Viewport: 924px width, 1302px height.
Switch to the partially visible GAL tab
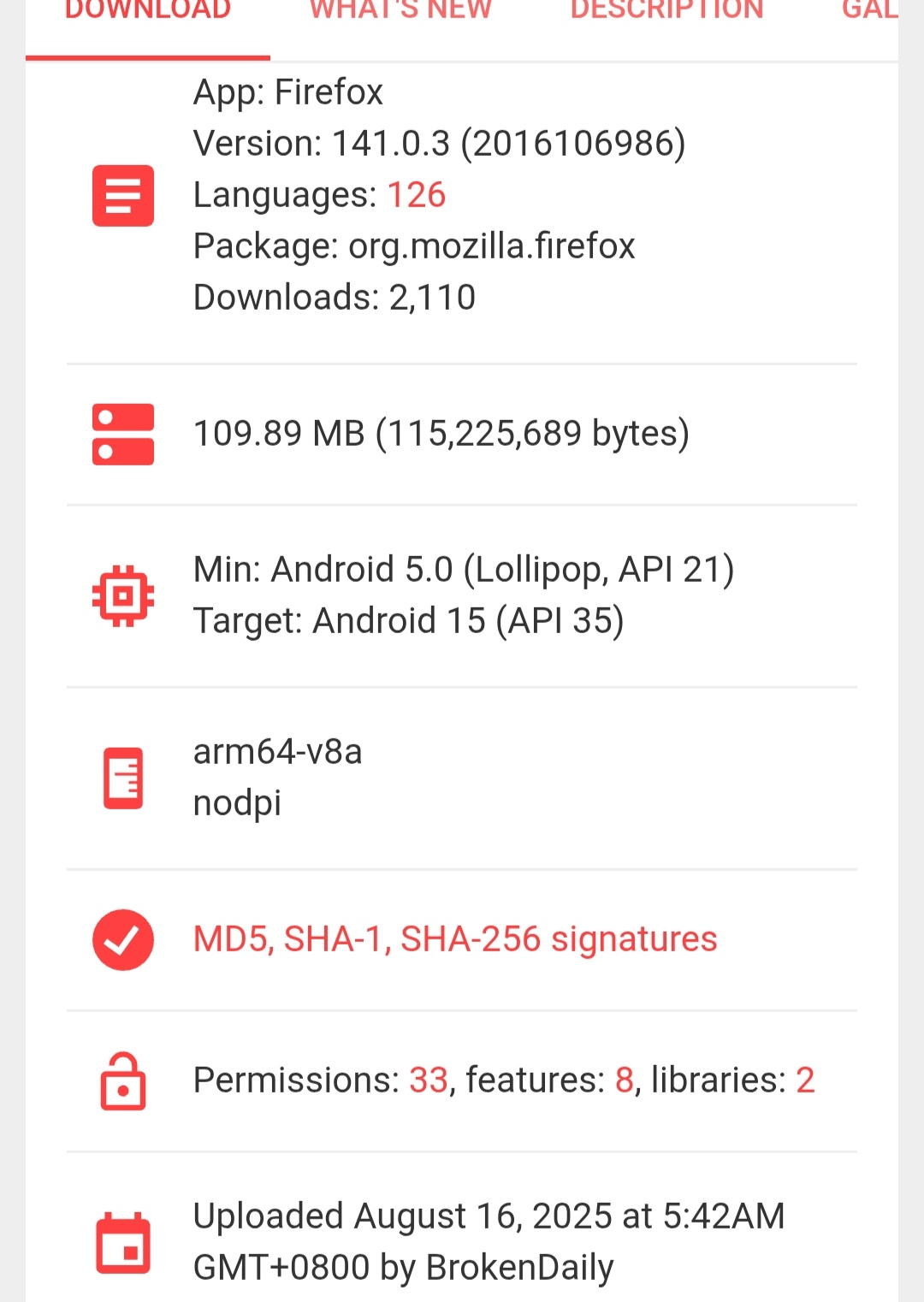click(x=869, y=10)
